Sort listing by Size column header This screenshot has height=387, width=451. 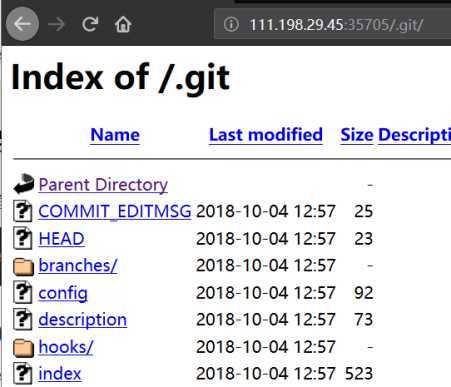[357, 135]
